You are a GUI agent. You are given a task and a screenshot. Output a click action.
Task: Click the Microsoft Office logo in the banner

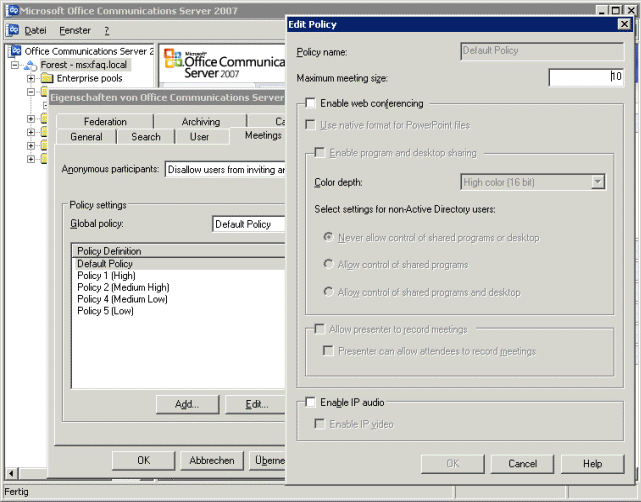click(x=173, y=58)
